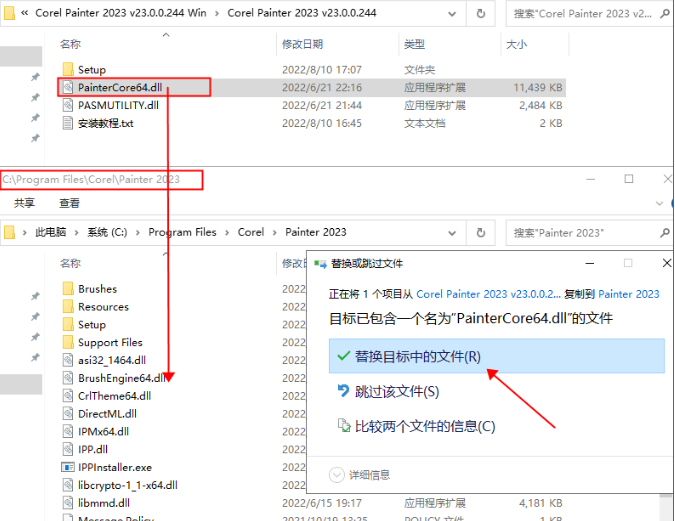
Task: Click the Painter 2023 destination link in dialog
Action: (x=629, y=294)
